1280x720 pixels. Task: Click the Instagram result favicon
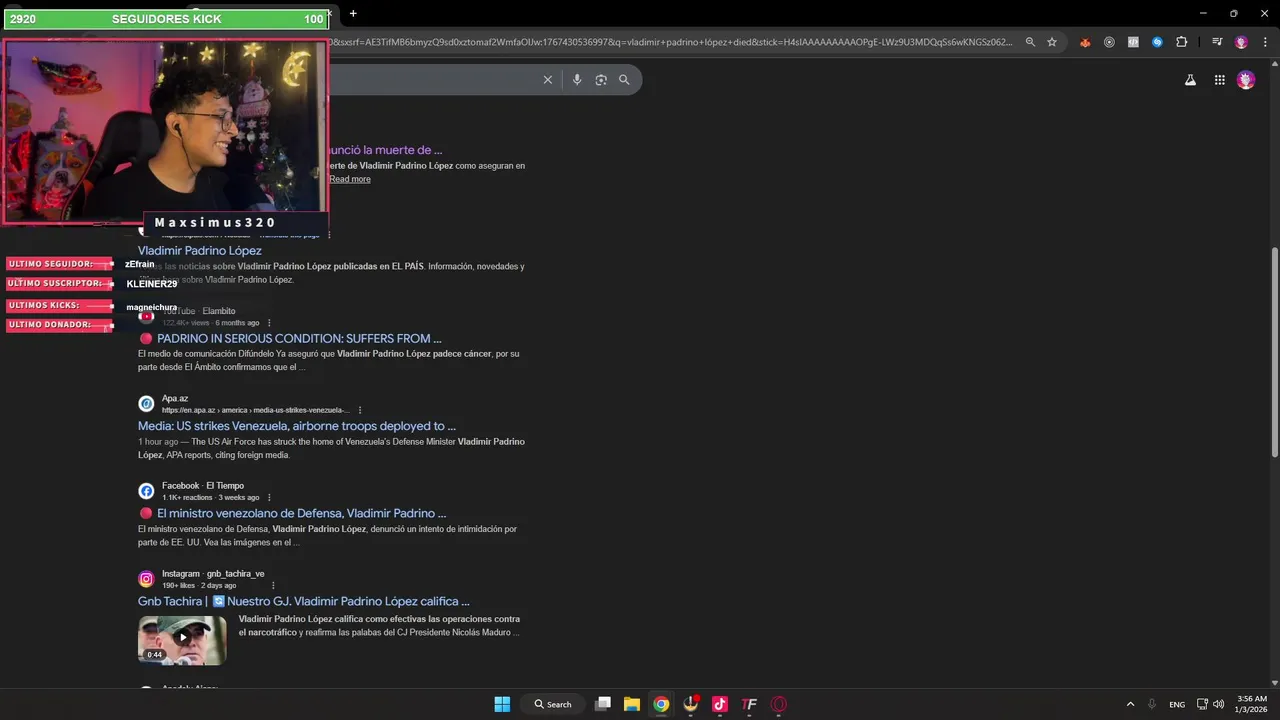pyautogui.click(x=146, y=579)
